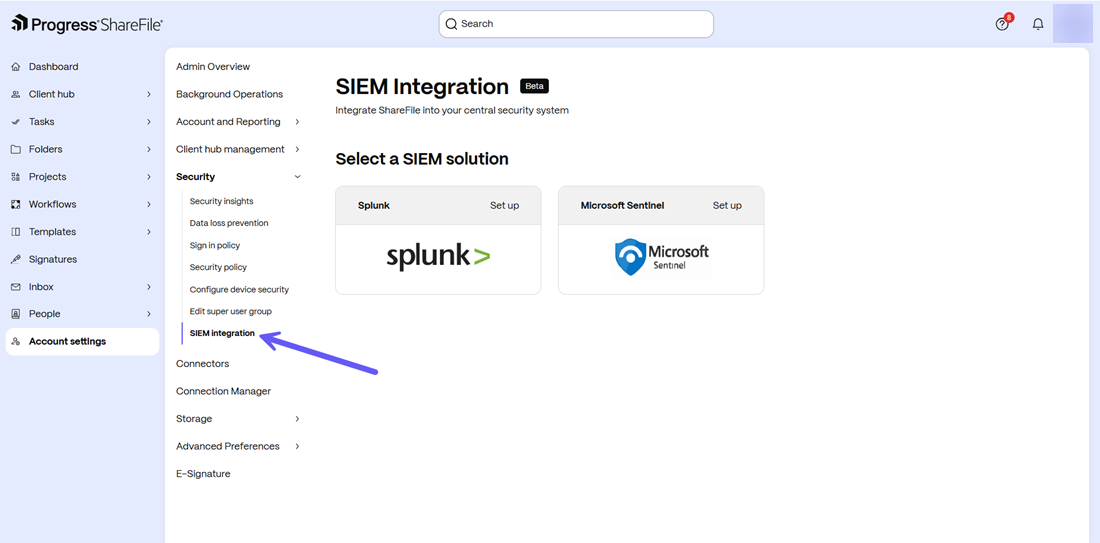This screenshot has height=543, width=1100.
Task: Click the Progress ShareFile logo
Action: pyautogui.click(x=88, y=24)
